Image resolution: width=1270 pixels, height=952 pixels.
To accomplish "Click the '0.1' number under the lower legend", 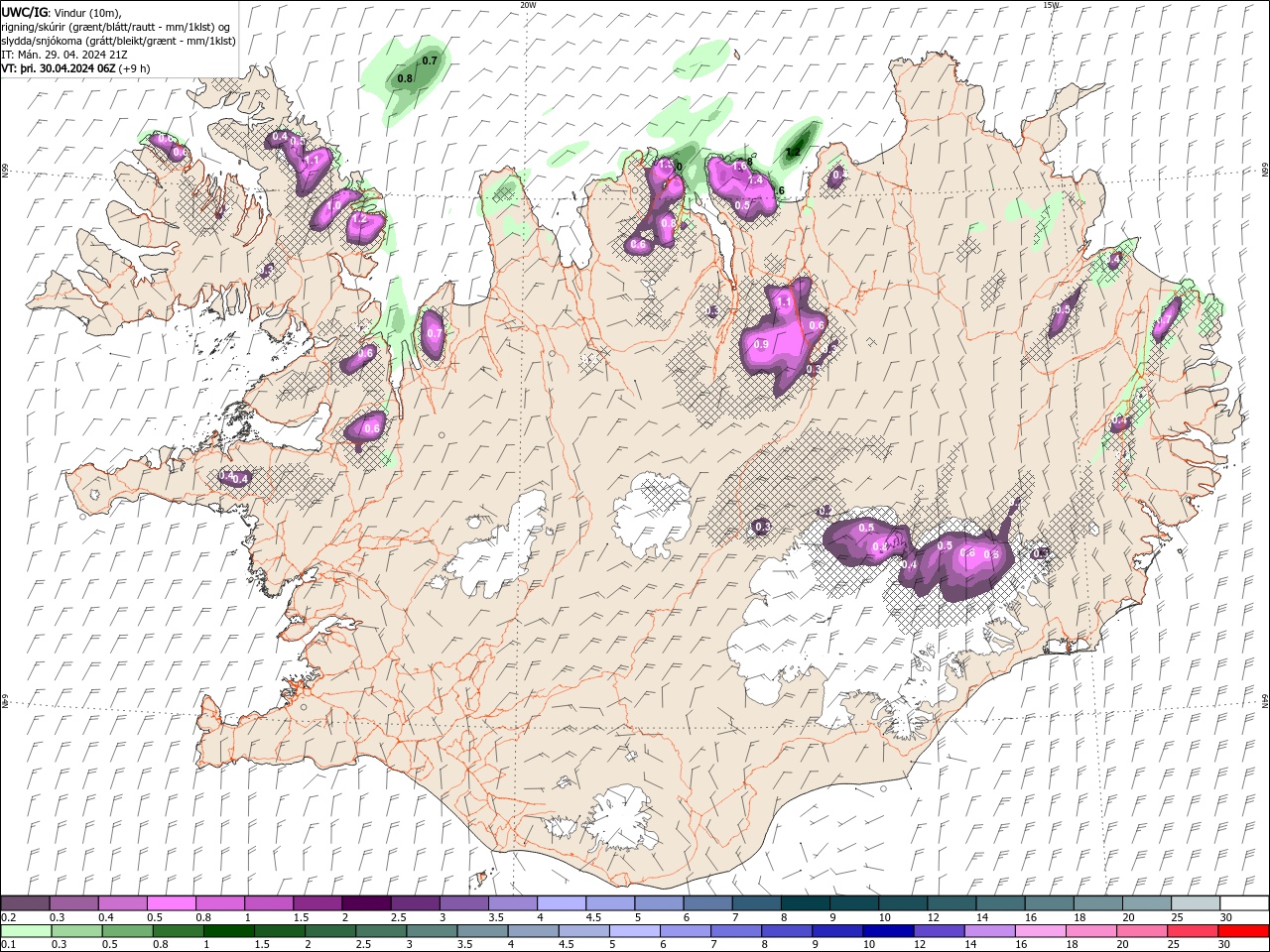I will pyautogui.click(x=8, y=945).
